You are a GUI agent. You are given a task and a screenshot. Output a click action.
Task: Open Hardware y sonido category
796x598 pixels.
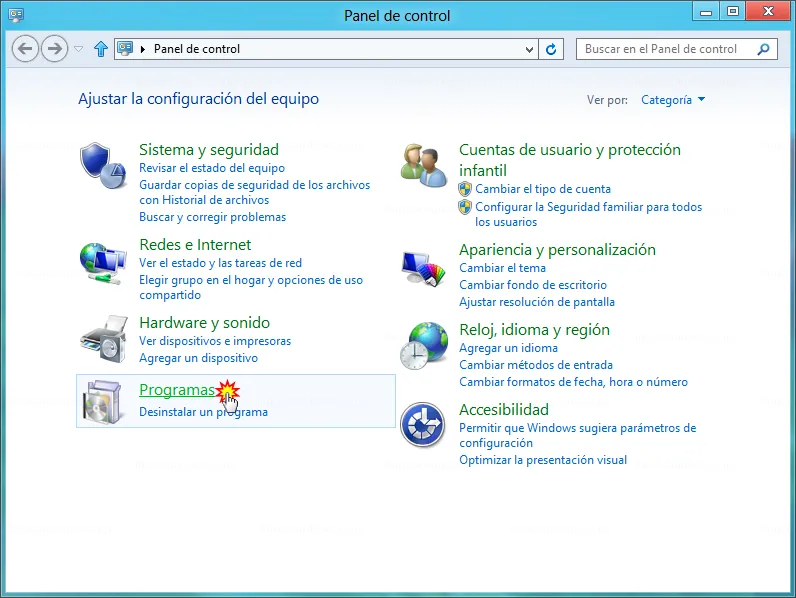(205, 323)
